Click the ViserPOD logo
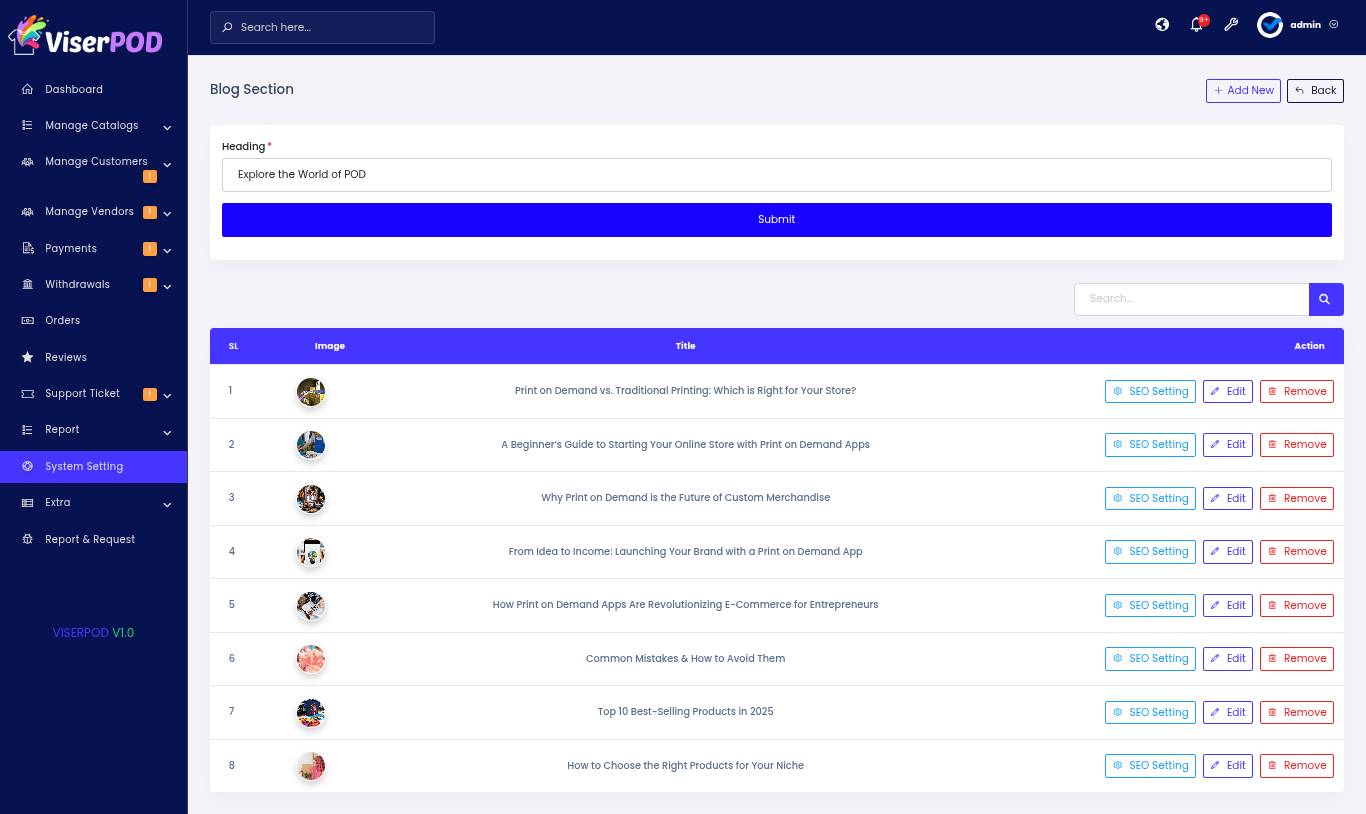Screen dimensions: 1366x814 (86, 36)
